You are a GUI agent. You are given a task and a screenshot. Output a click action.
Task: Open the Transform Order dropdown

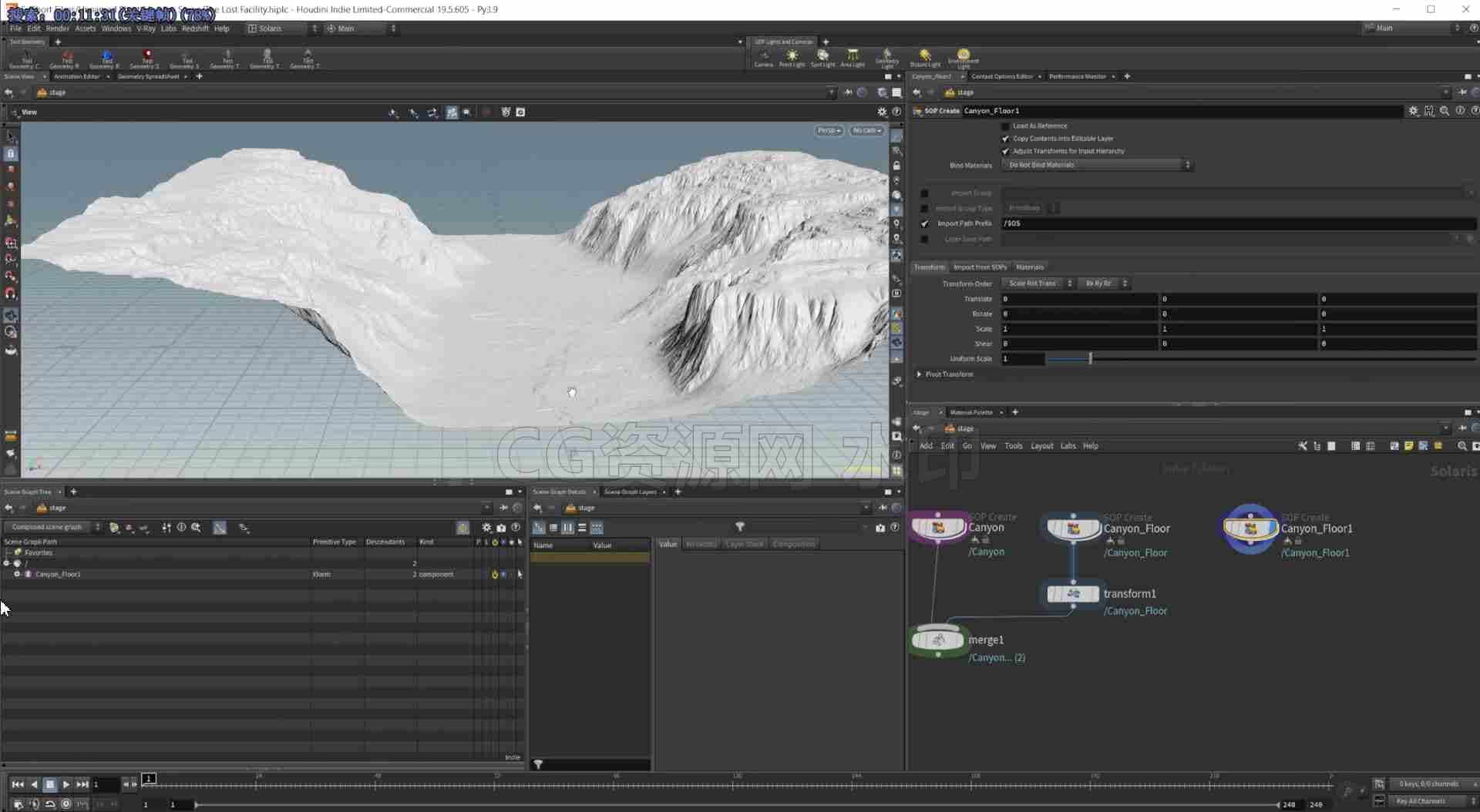point(1038,284)
